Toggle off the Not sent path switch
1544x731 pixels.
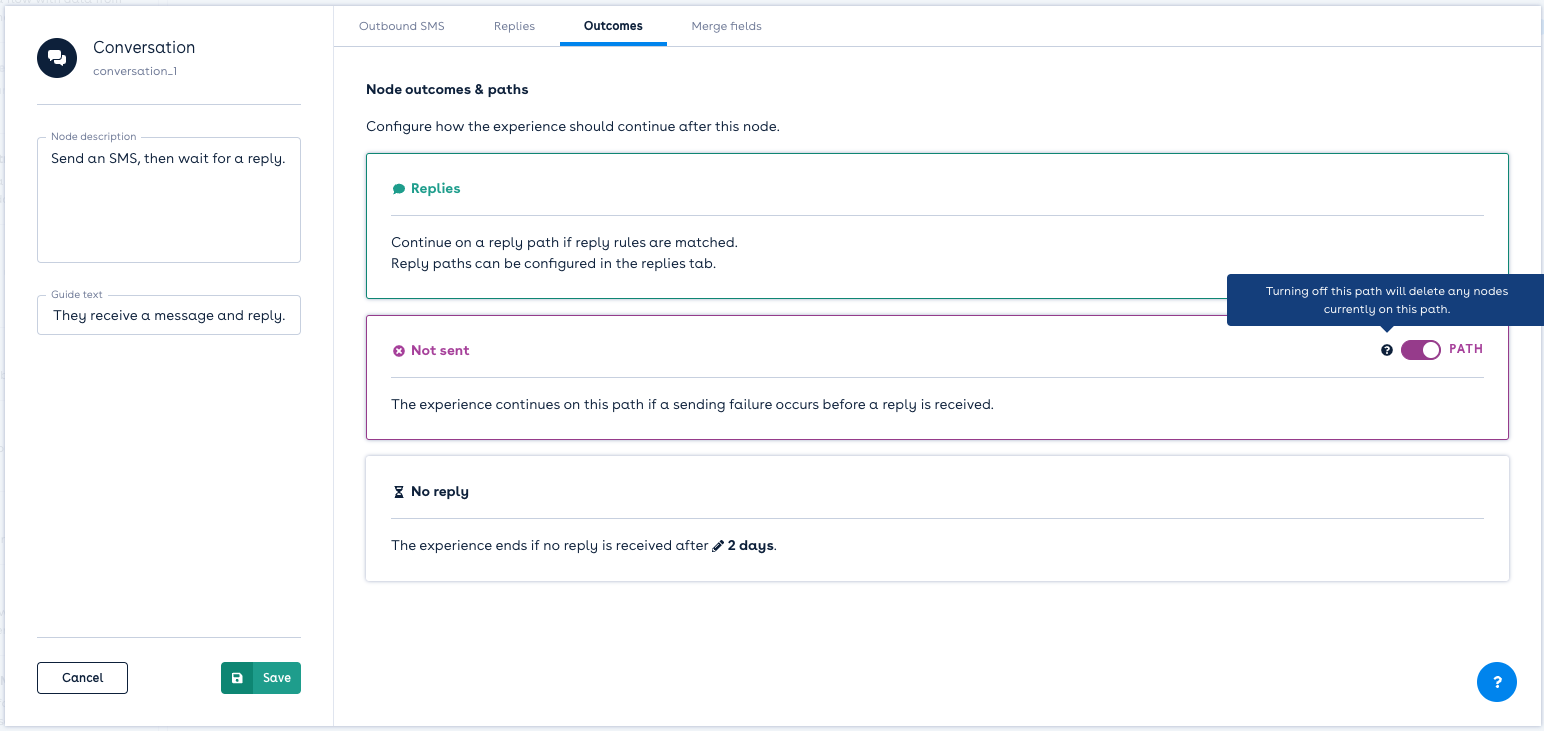[1420, 350]
